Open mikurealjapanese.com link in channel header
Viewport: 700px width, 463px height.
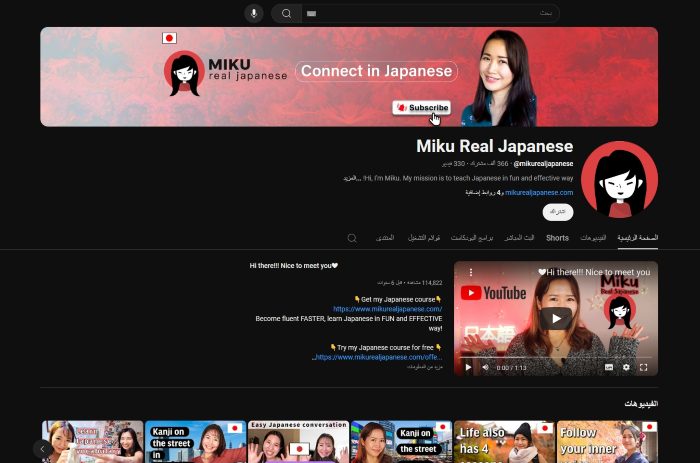[539, 192]
